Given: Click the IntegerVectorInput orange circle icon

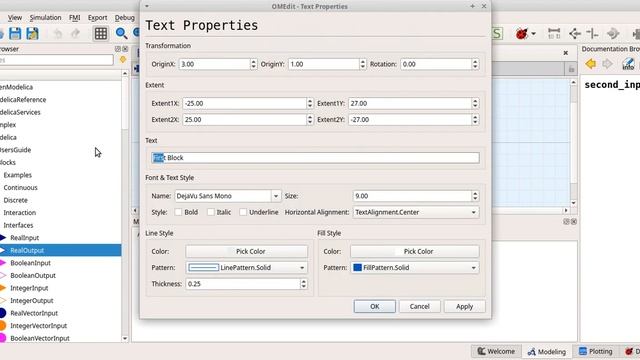Looking at the screenshot, I should (3, 326).
